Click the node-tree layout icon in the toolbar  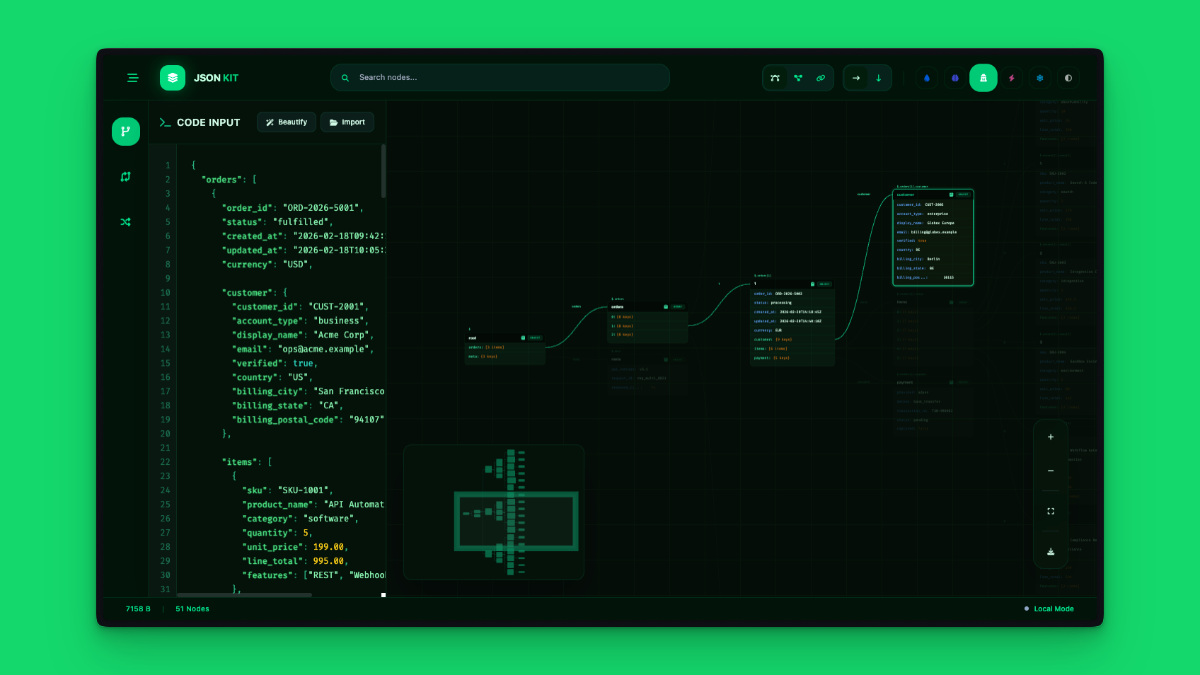(798, 77)
